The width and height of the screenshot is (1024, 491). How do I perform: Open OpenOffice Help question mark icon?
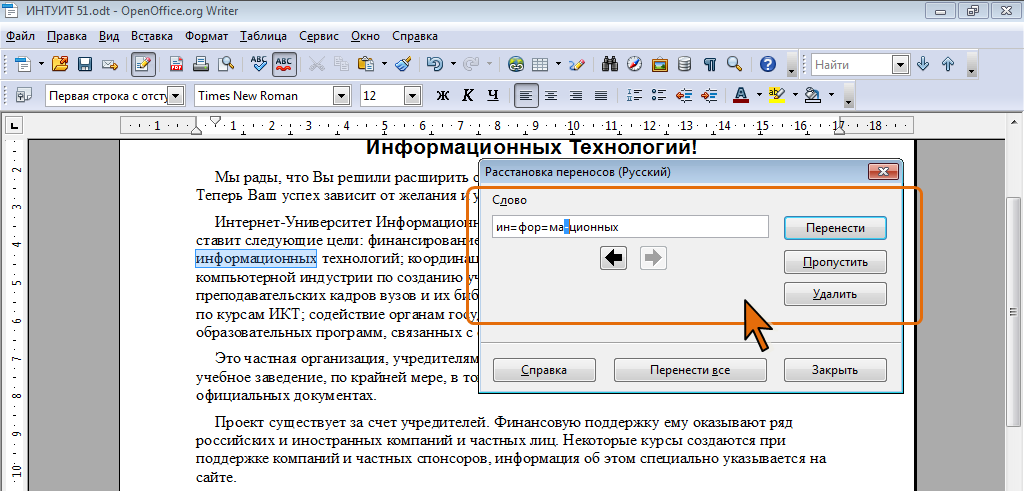768,64
